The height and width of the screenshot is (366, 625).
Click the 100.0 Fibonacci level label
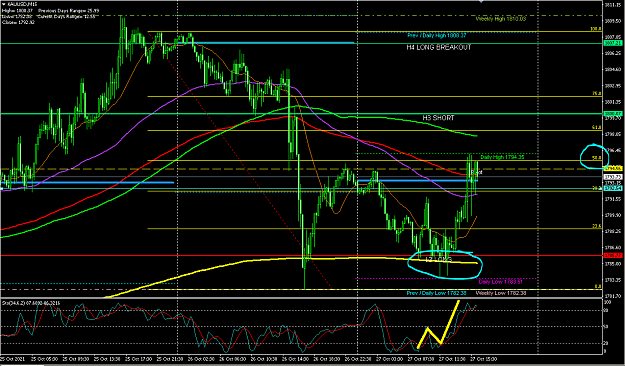(595, 29)
